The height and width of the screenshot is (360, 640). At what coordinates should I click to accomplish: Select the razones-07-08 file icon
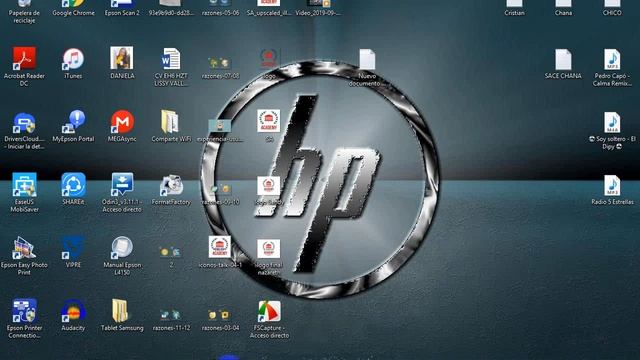220,63
